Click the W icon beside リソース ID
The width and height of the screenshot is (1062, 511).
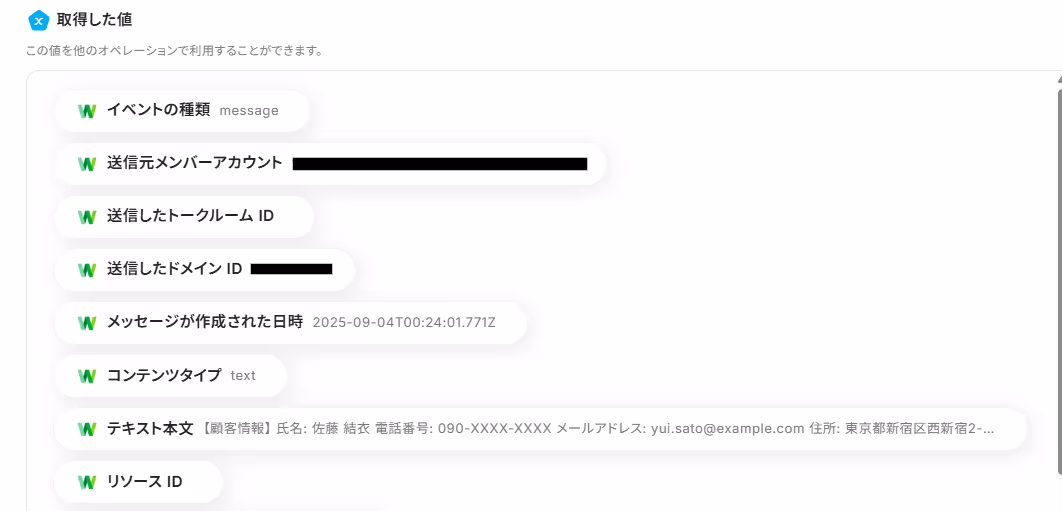click(x=87, y=483)
